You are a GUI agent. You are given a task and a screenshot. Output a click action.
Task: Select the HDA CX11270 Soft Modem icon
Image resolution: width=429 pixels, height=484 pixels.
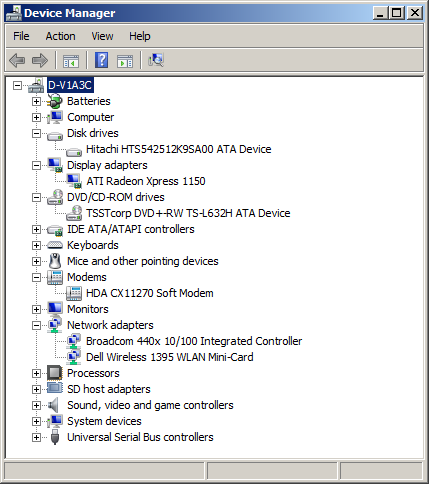74,293
